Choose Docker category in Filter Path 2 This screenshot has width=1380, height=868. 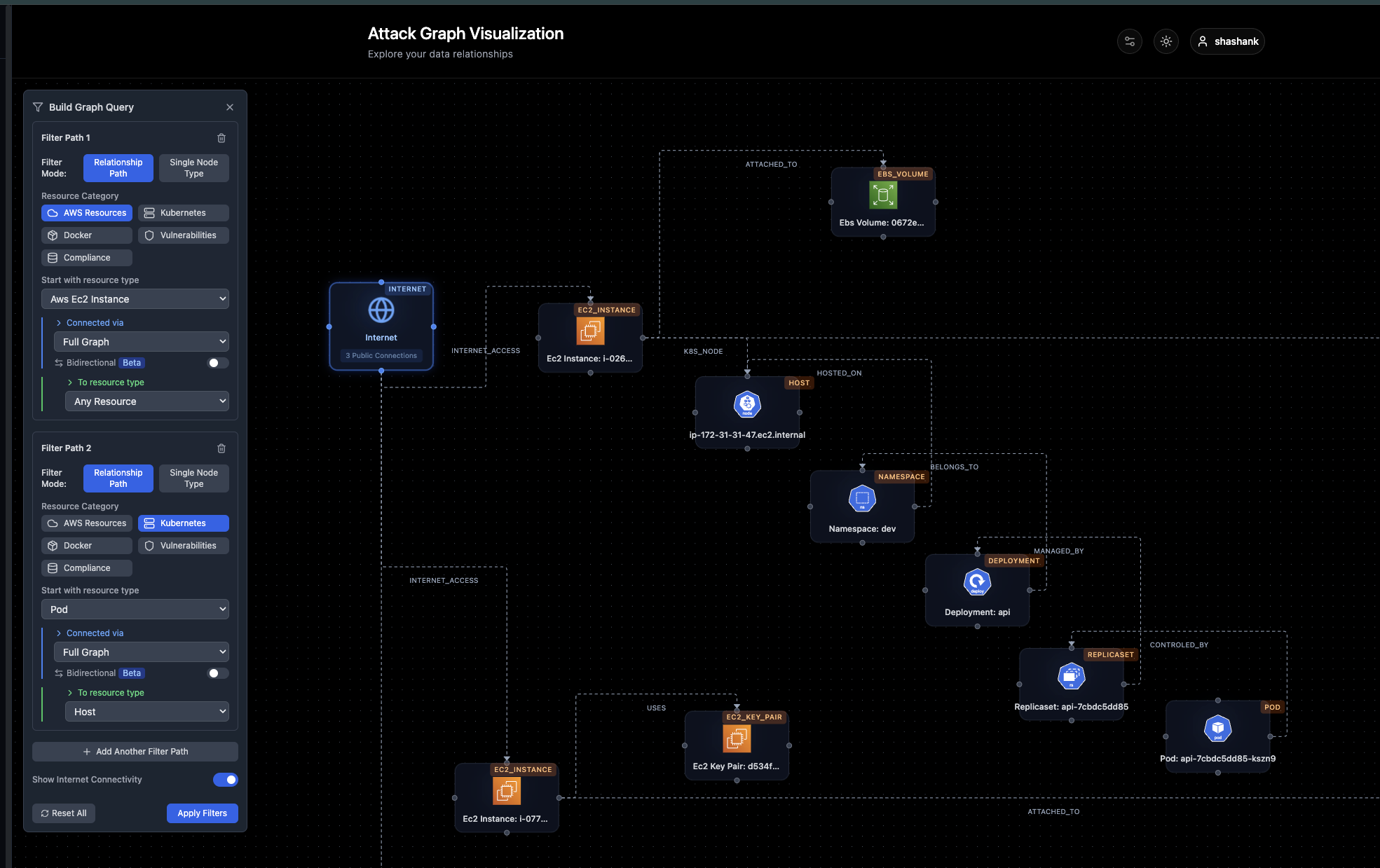pyautogui.click(x=87, y=546)
